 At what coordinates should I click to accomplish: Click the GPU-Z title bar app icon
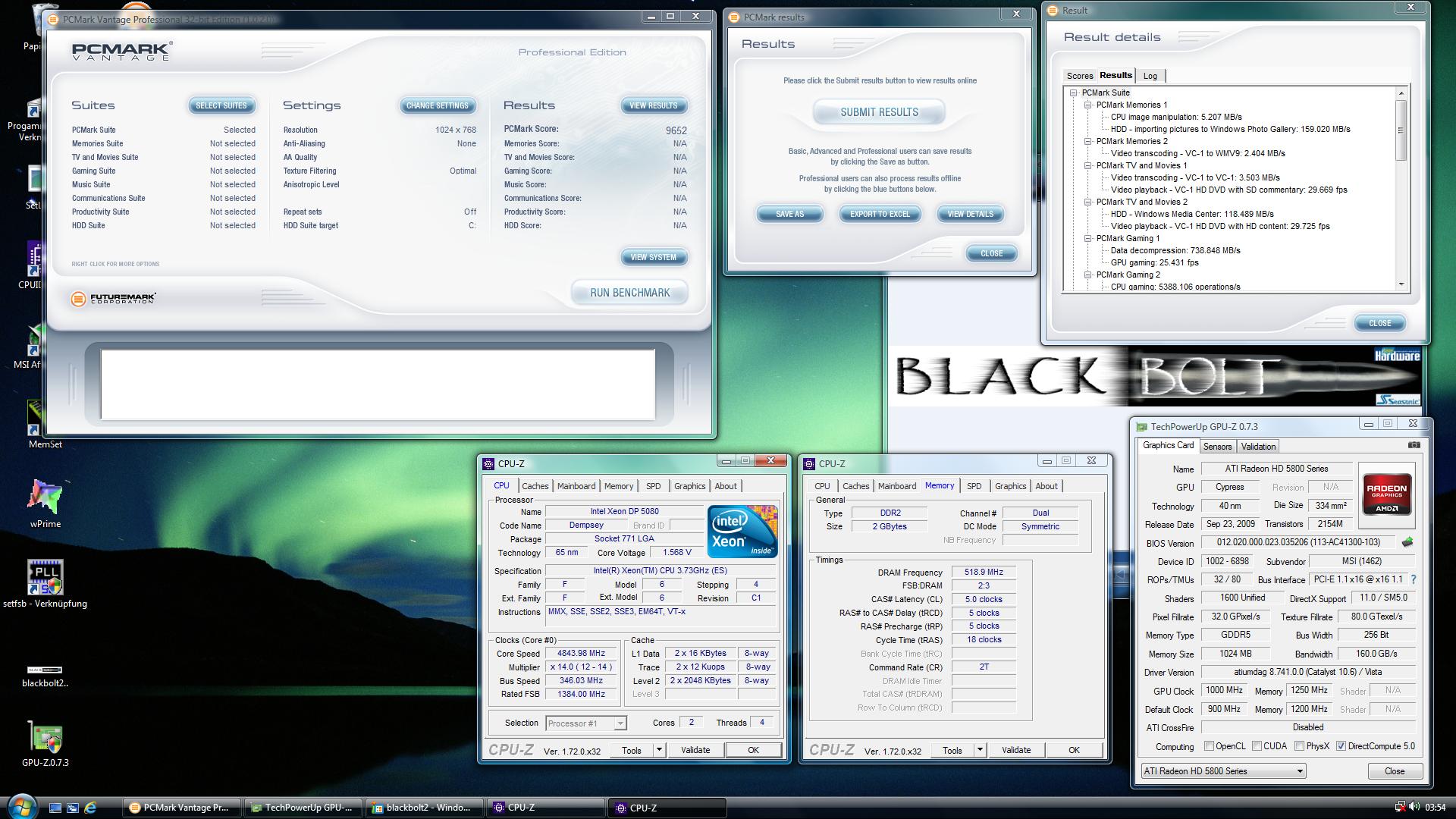(1142, 427)
